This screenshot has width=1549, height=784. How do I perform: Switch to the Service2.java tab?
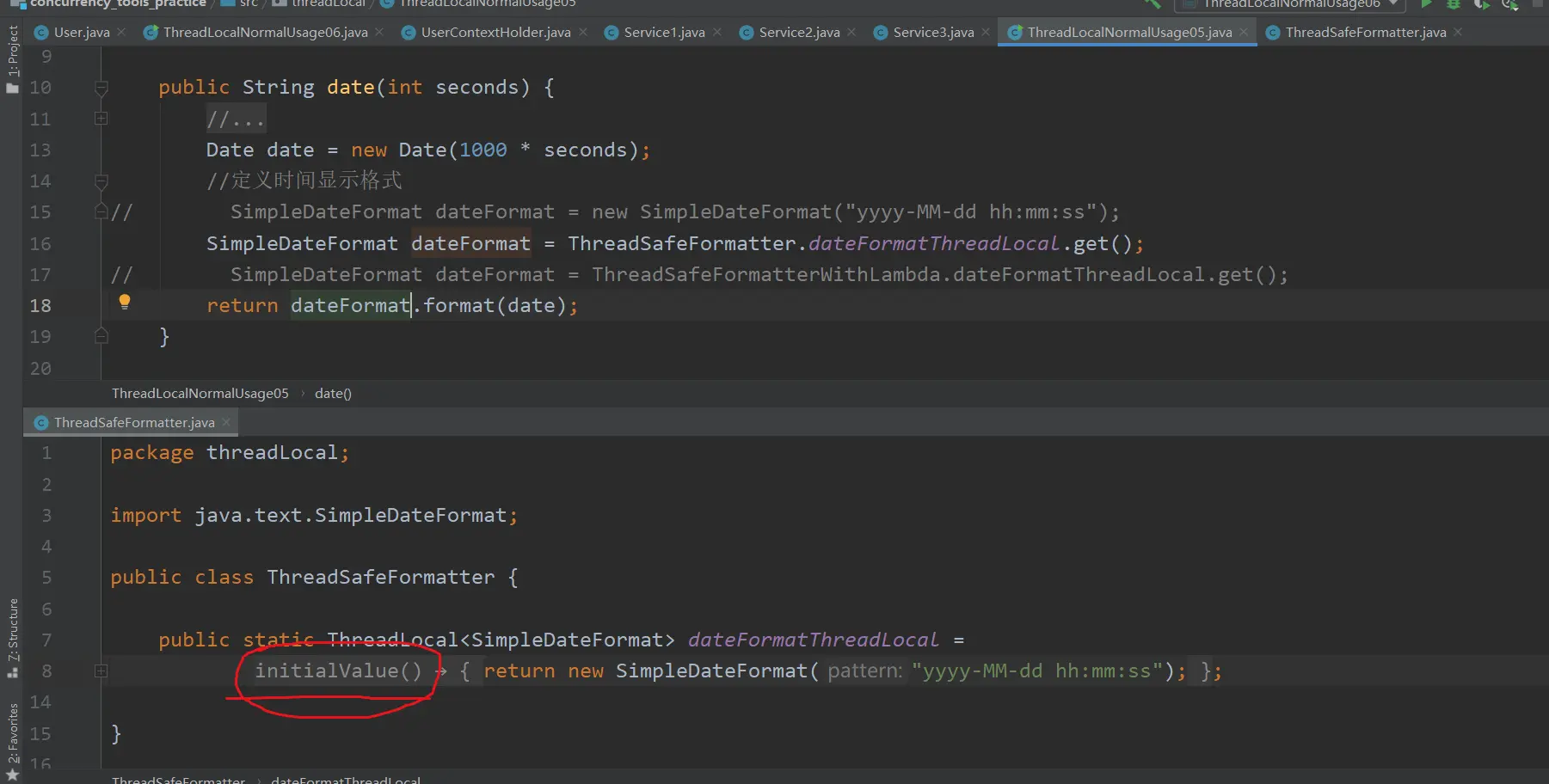click(799, 32)
